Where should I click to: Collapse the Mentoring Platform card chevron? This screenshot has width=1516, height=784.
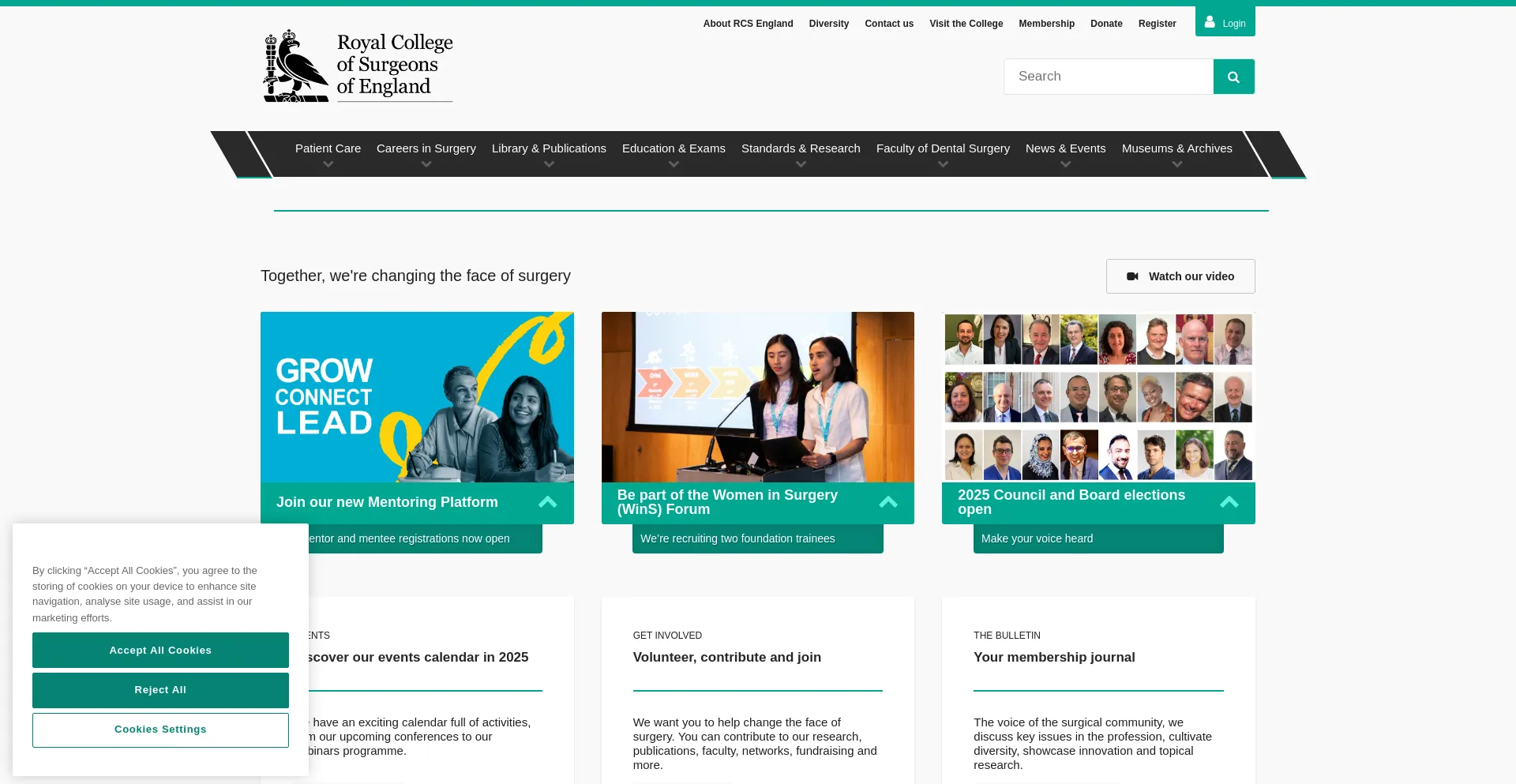pos(547,502)
